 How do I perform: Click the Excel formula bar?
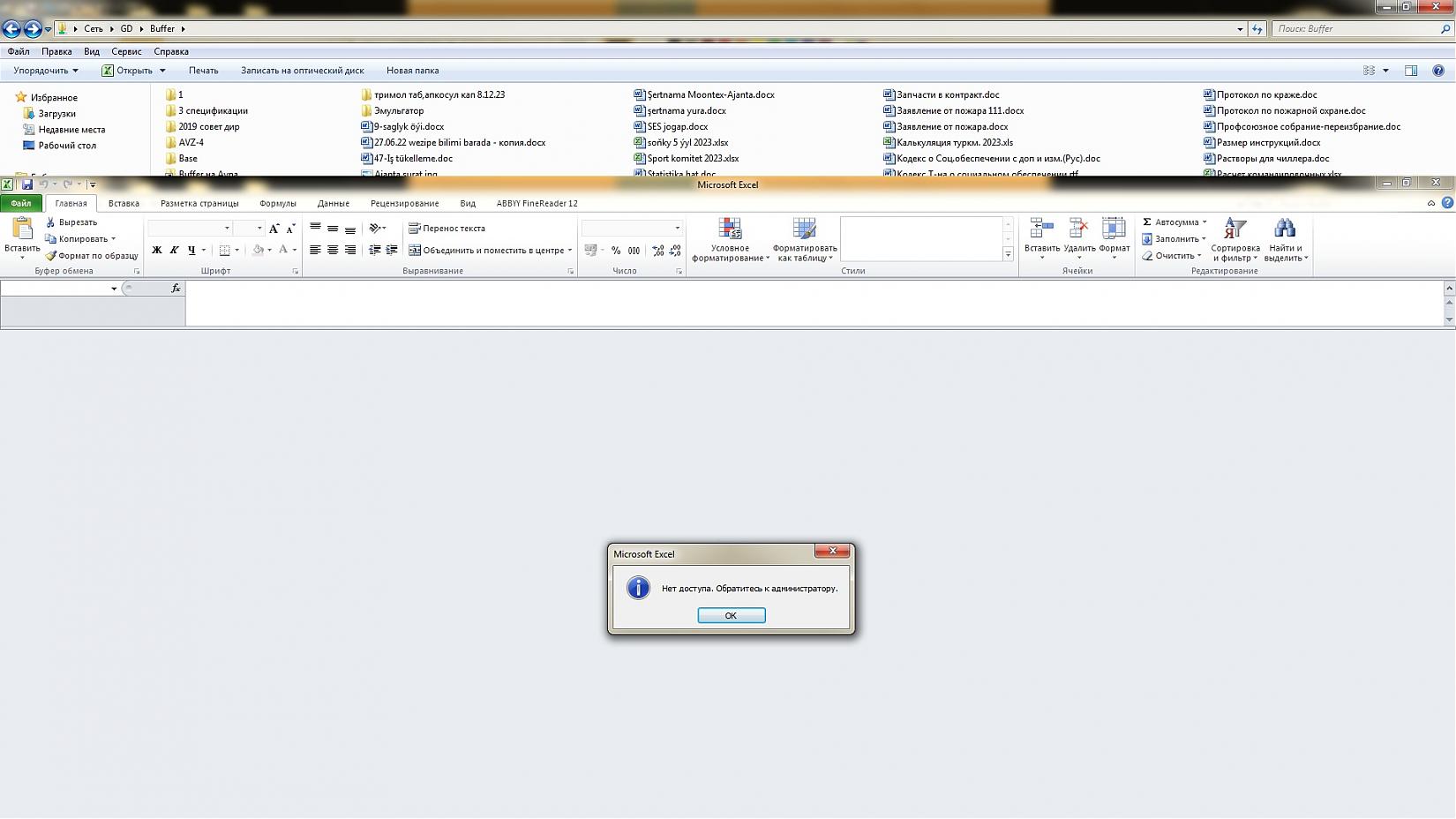[814, 304]
